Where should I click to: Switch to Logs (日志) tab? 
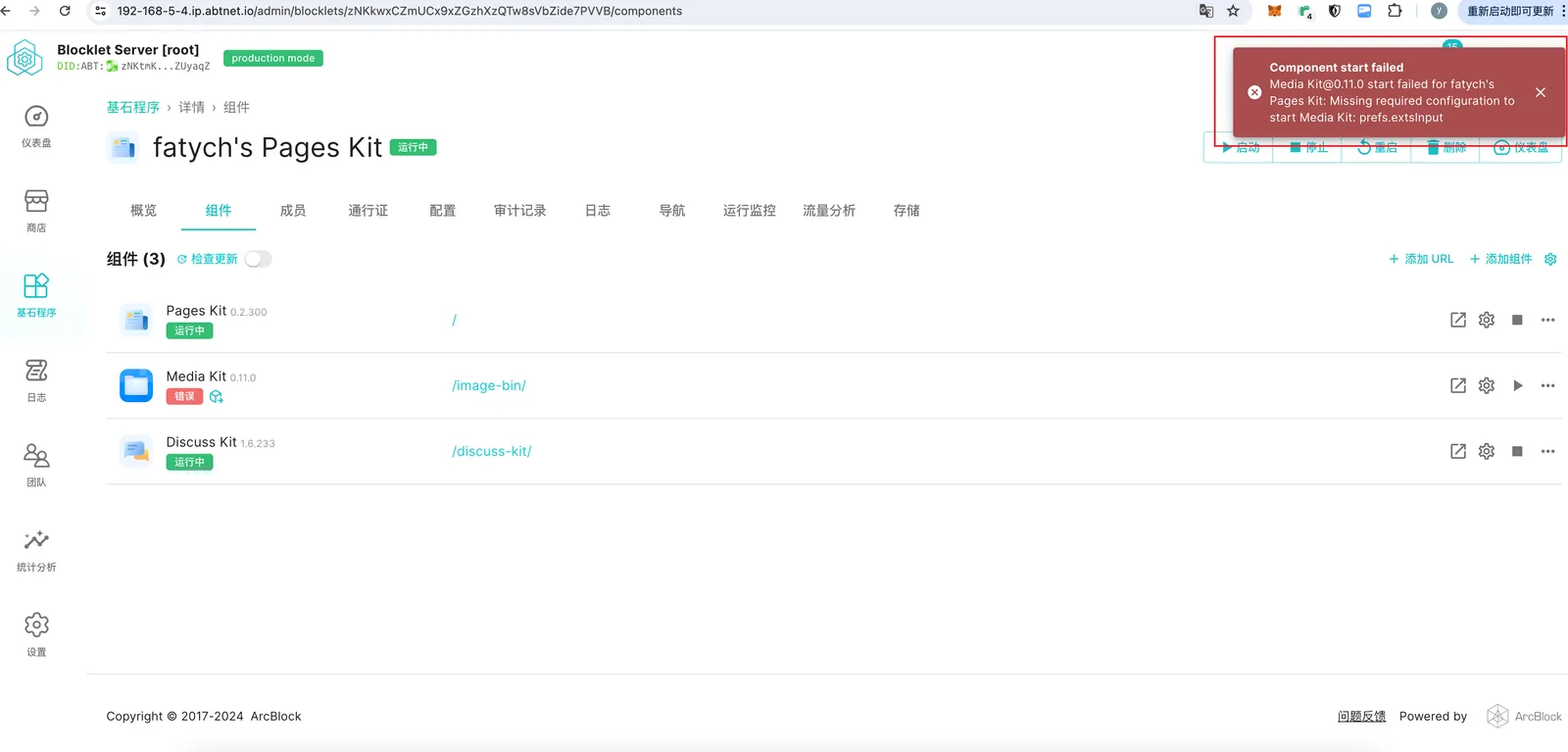point(598,211)
